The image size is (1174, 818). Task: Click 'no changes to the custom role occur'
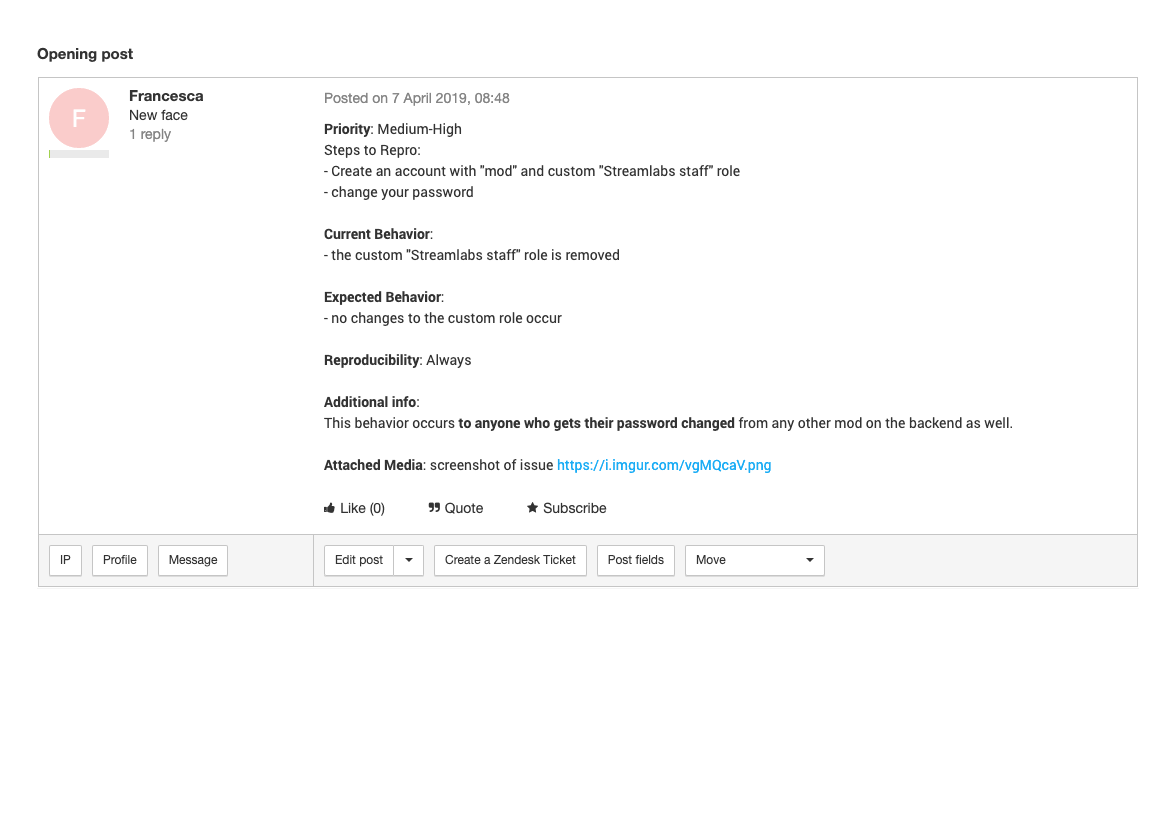442,318
